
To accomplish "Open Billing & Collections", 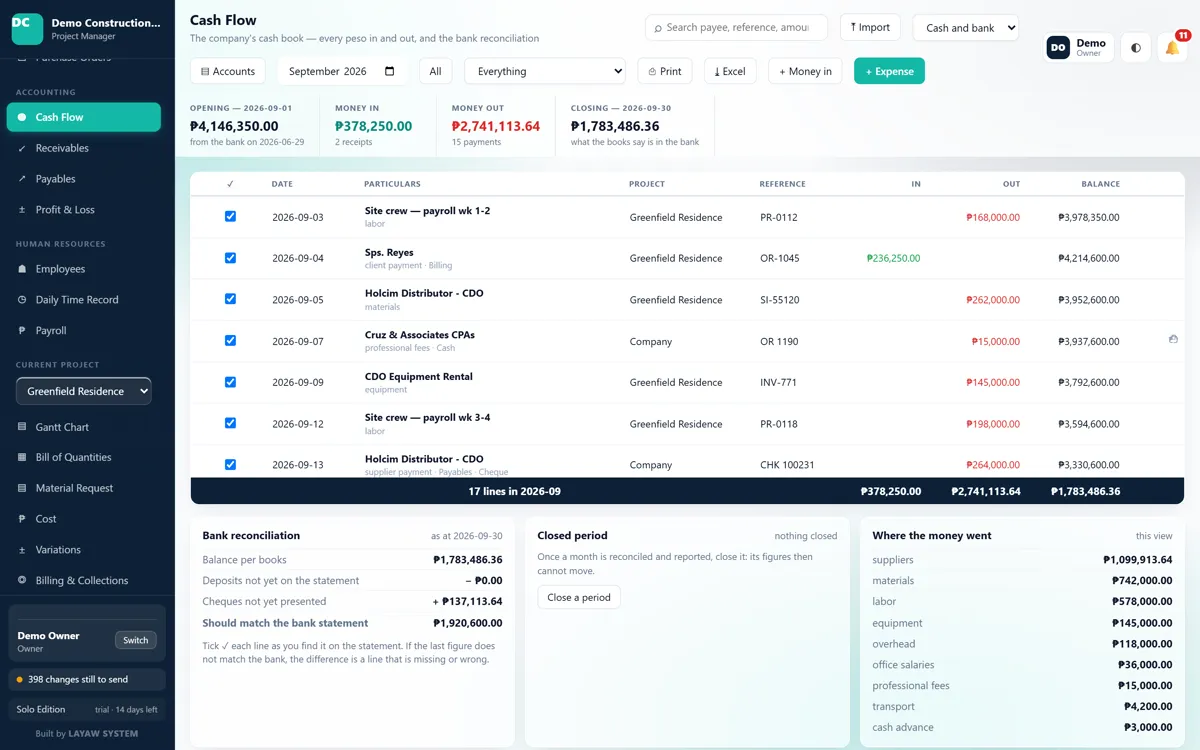I will (x=84, y=580).
